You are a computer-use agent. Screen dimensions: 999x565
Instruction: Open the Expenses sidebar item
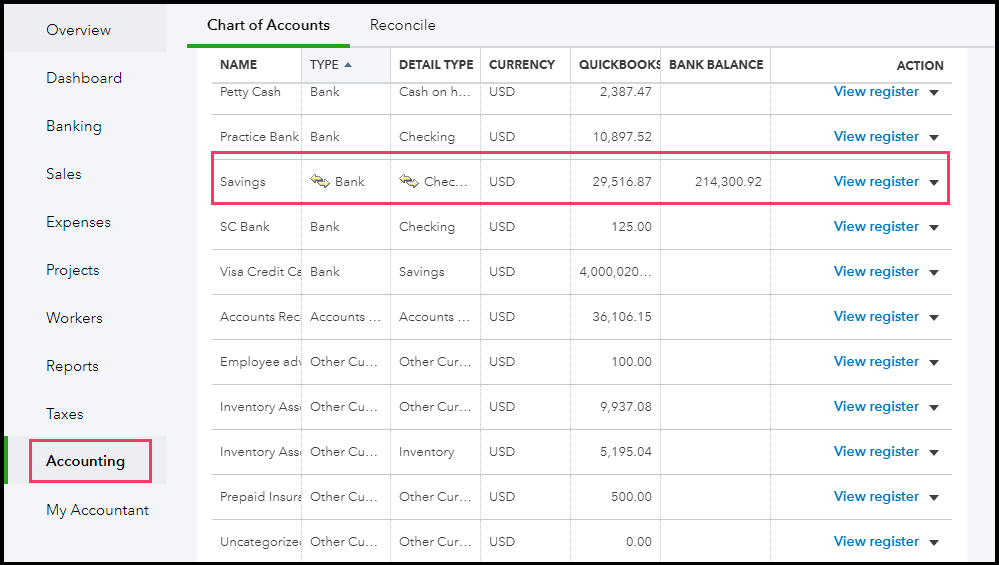coord(78,222)
